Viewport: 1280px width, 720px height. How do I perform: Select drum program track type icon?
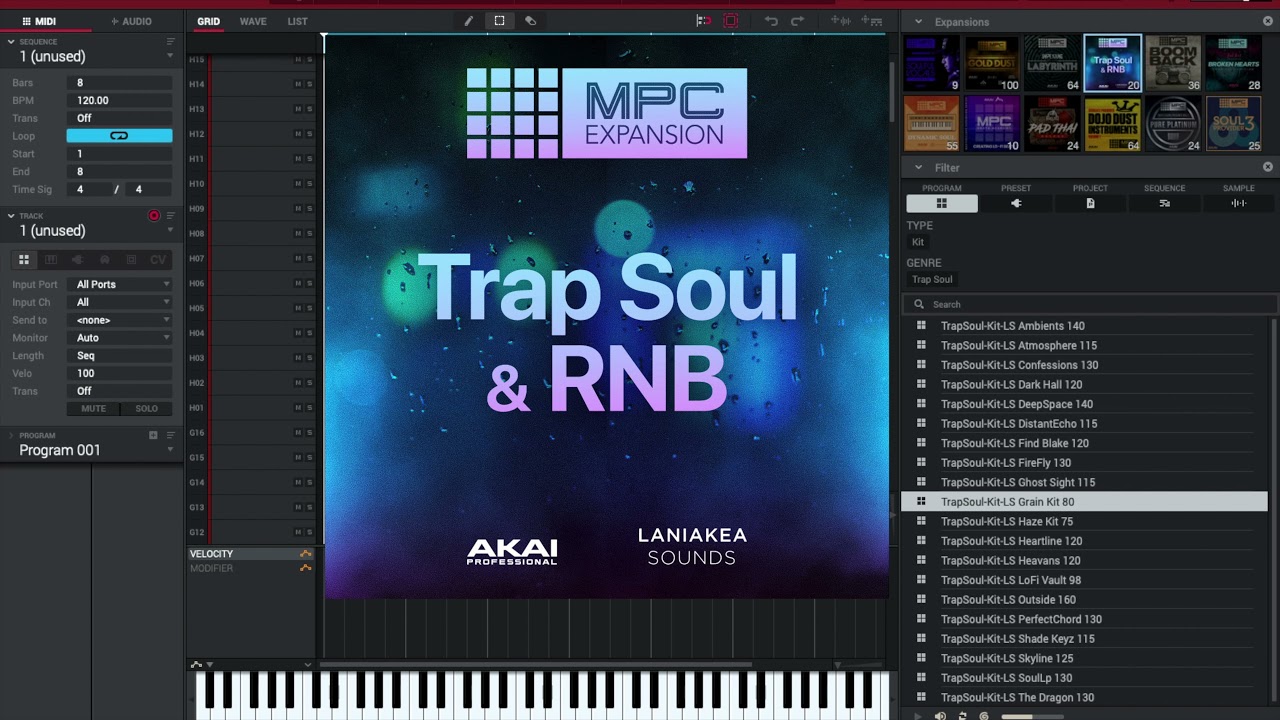pyautogui.click(x=24, y=260)
